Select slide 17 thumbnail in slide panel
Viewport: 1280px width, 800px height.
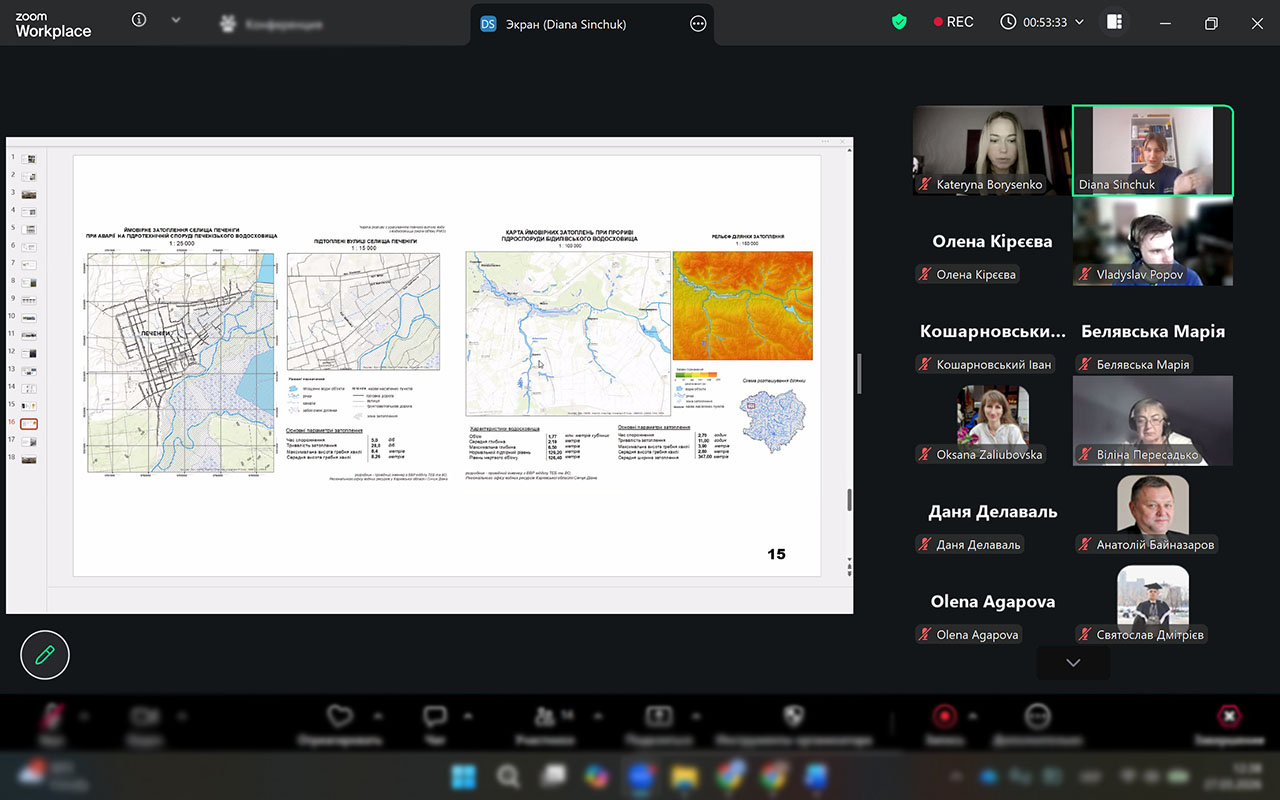pyautogui.click(x=29, y=440)
